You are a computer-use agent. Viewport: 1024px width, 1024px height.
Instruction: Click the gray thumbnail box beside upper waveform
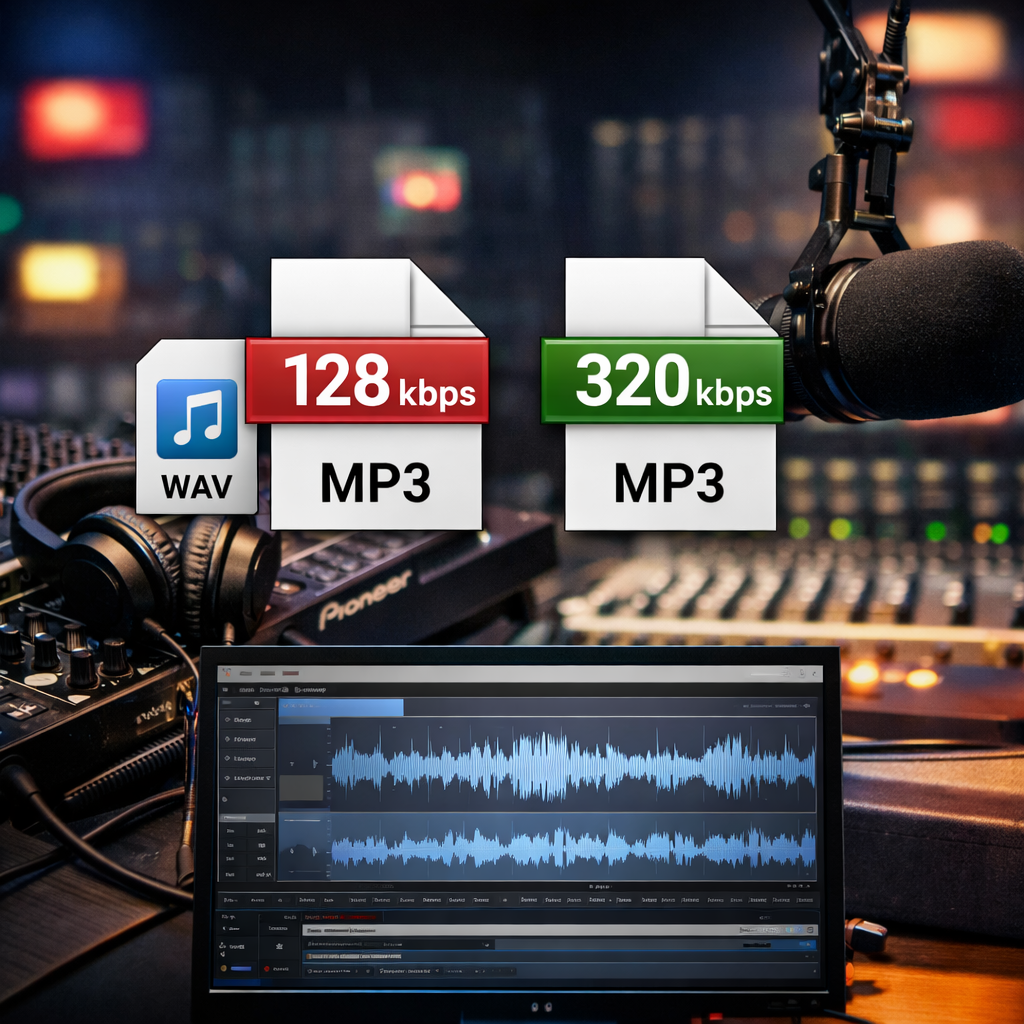301,788
